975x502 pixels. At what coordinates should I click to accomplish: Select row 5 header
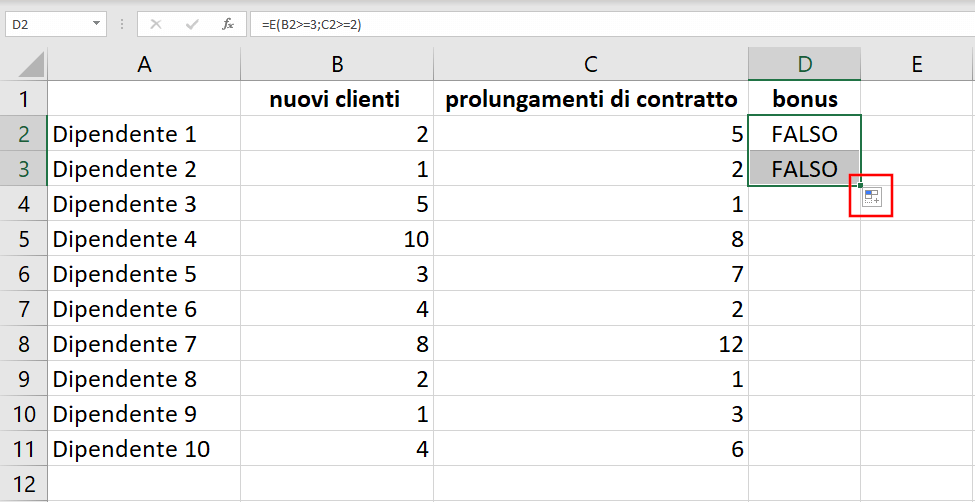pos(24,239)
